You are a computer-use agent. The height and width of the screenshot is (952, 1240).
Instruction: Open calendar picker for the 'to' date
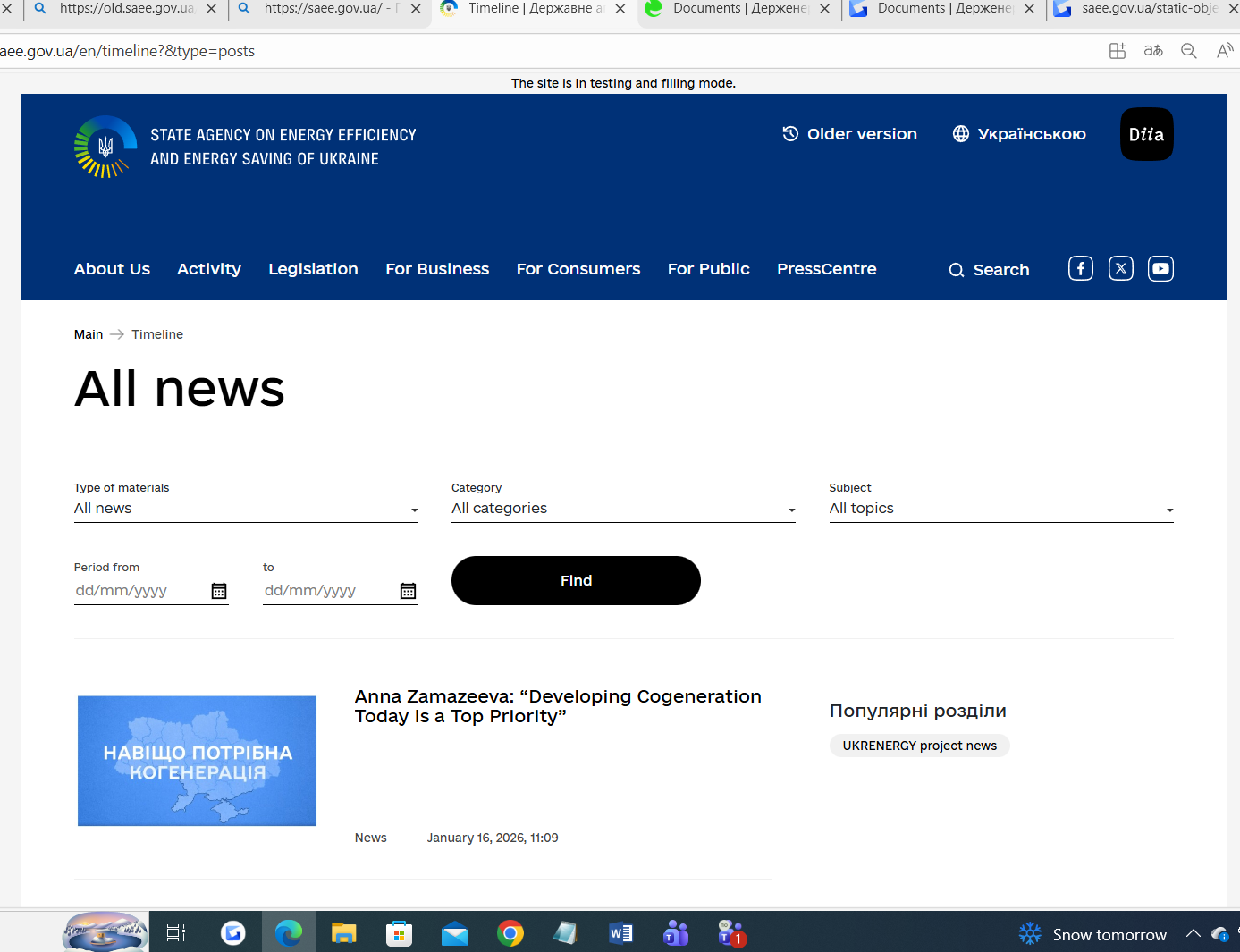(408, 591)
